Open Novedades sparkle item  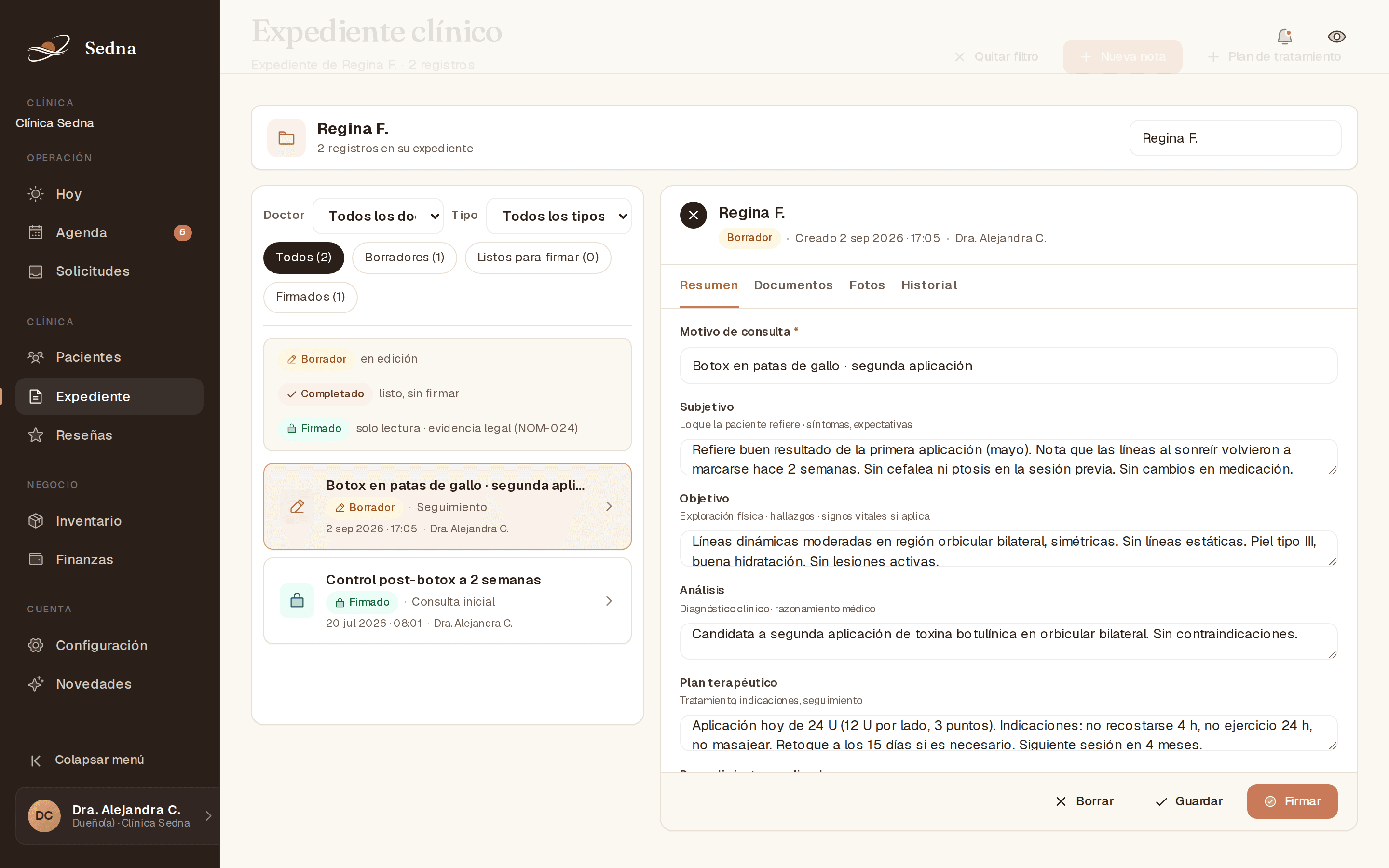[109, 684]
